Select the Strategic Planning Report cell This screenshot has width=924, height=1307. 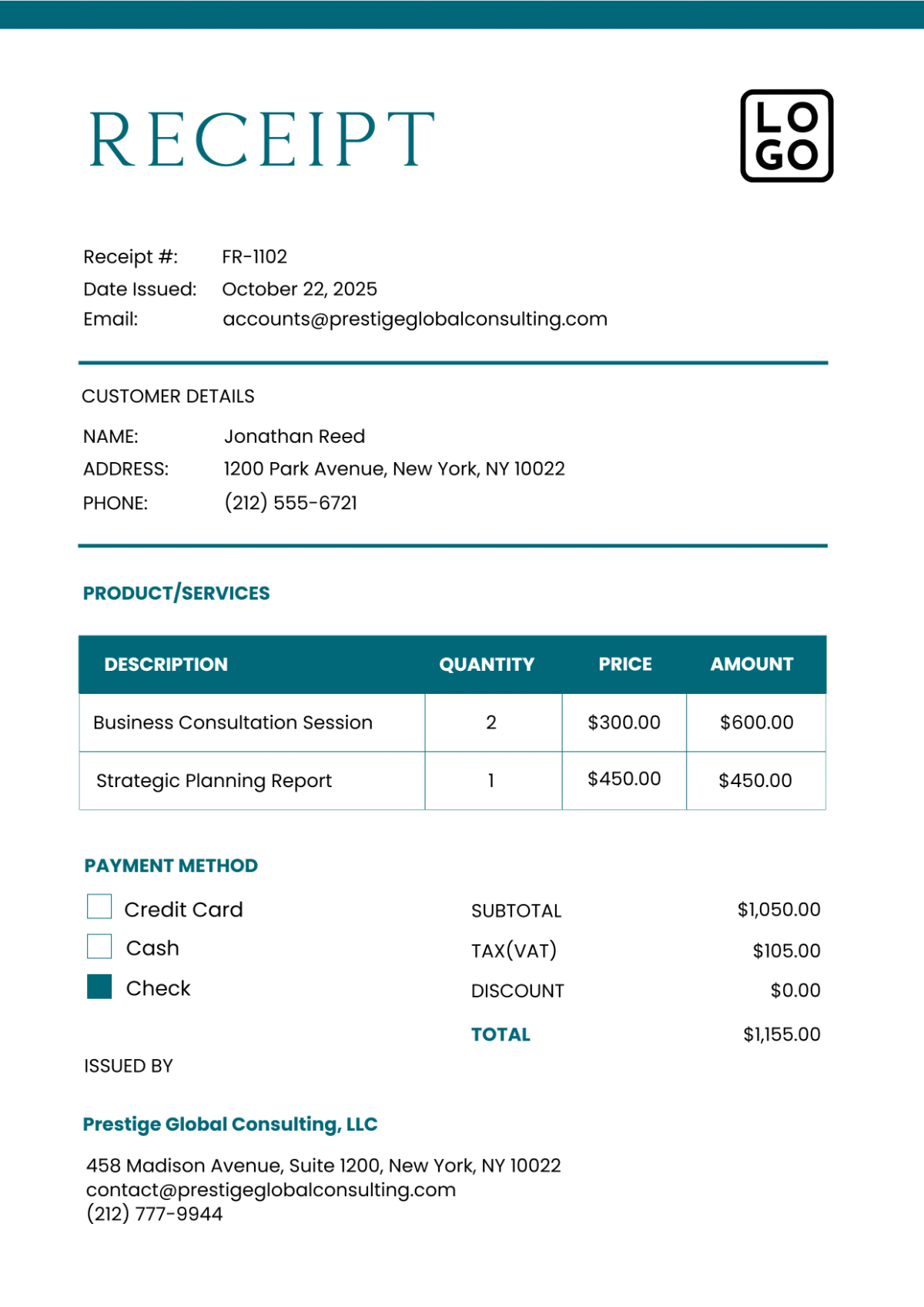point(214,781)
